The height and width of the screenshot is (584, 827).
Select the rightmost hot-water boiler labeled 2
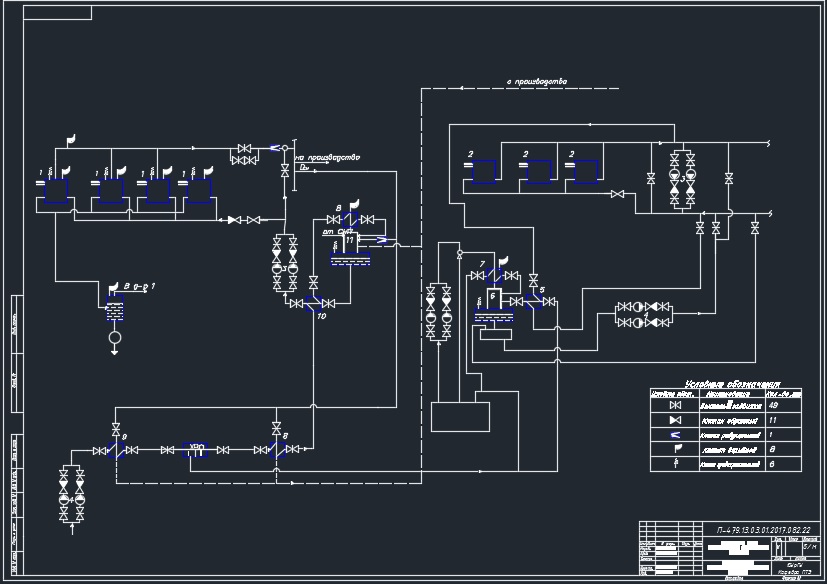586,171
